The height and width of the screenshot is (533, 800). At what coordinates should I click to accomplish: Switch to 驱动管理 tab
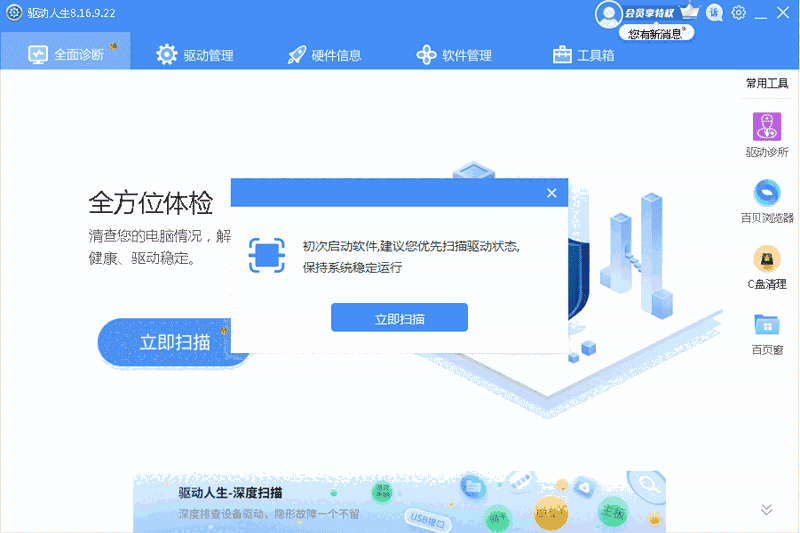point(194,55)
